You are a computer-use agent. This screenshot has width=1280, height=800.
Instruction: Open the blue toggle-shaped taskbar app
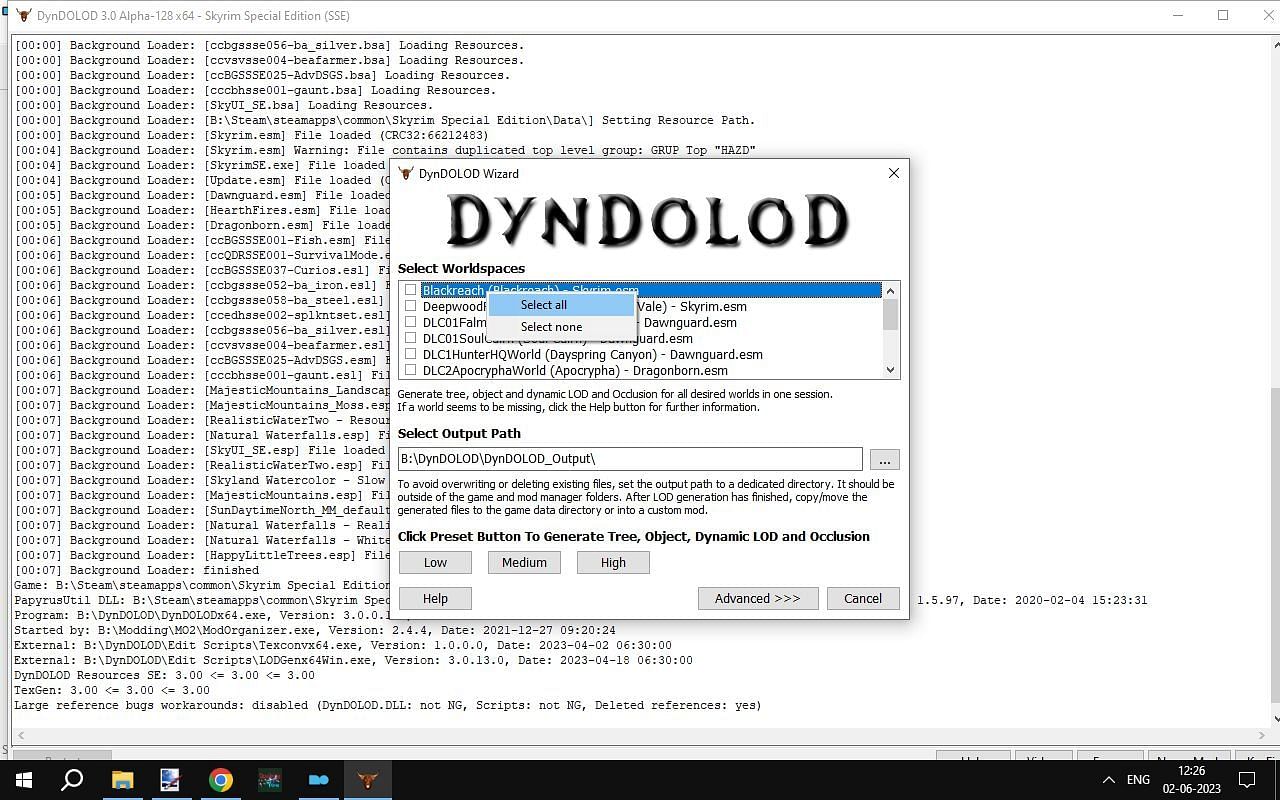coord(318,780)
